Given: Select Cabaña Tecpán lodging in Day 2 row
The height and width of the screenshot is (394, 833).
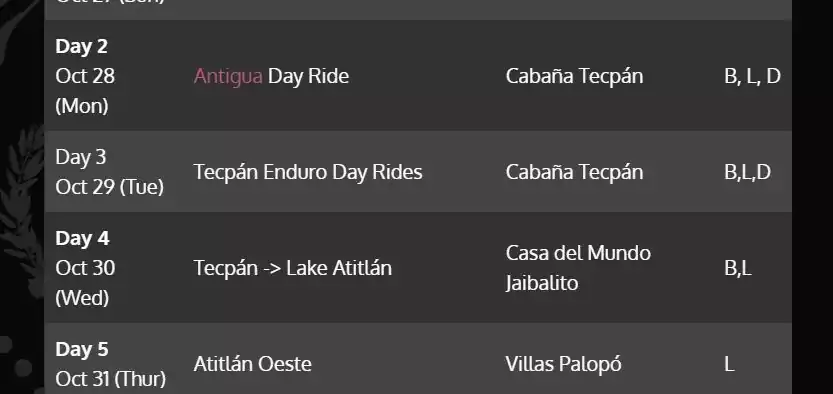Looking at the screenshot, I should (x=574, y=76).
